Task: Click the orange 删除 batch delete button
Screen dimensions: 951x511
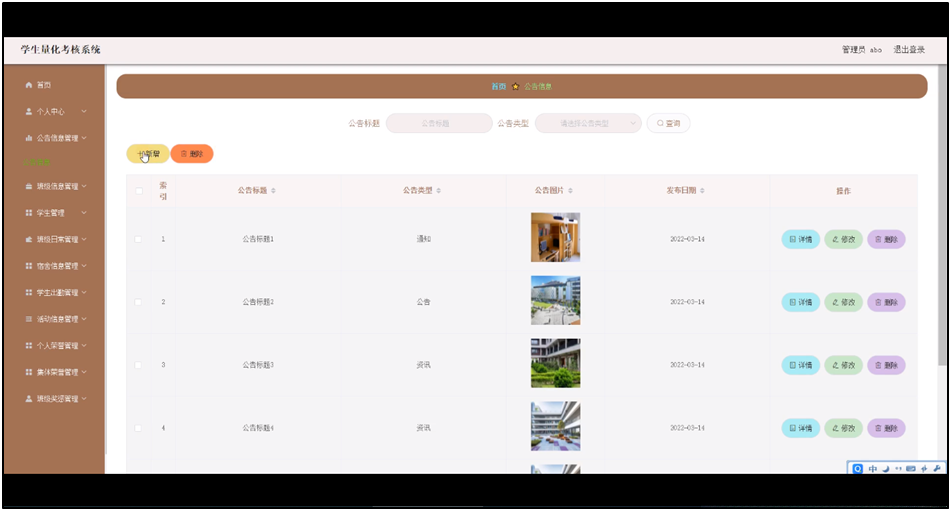Action: pyautogui.click(x=192, y=154)
